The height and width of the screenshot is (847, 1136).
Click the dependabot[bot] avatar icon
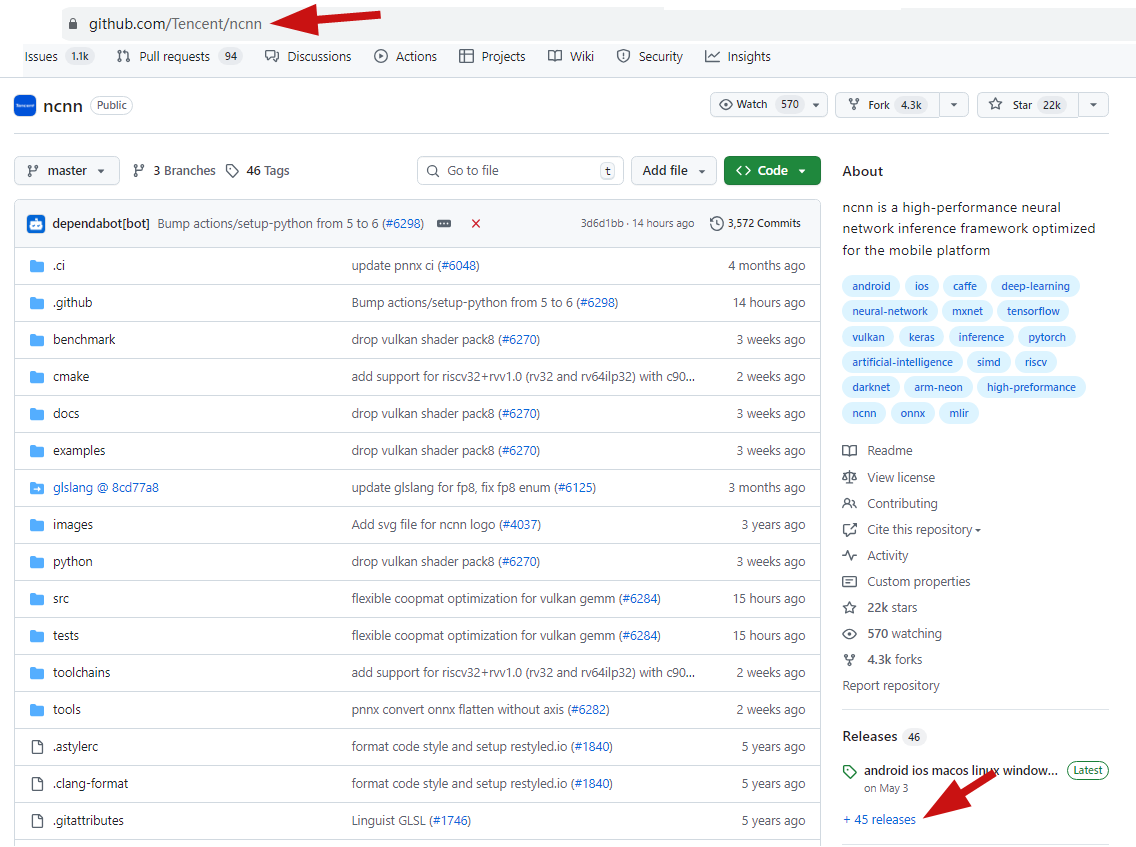pos(36,224)
